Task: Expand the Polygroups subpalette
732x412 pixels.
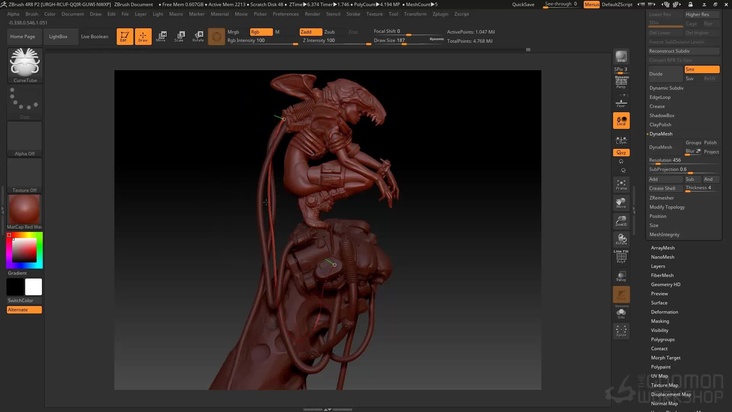Action: [662, 339]
